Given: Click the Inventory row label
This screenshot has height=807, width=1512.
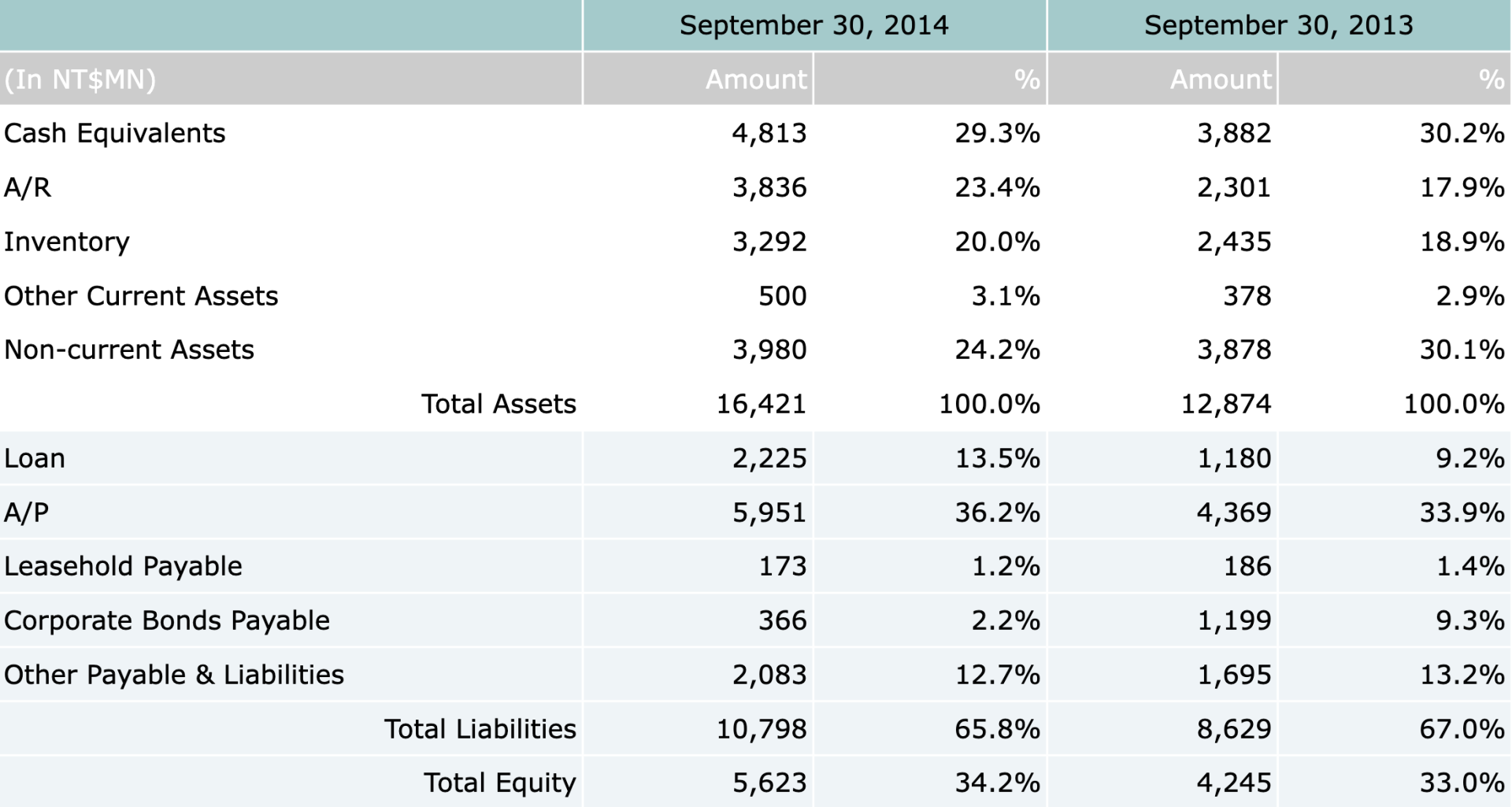Looking at the screenshot, I should click(x=67, y=242).
